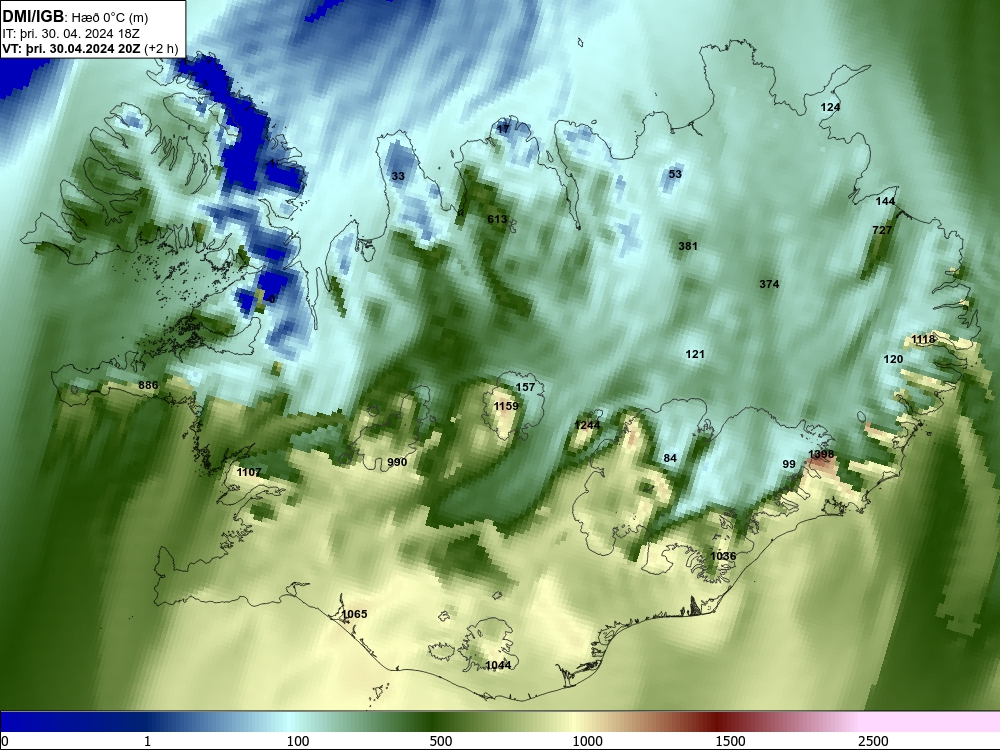Image resolution: width=1000 pixels, height=750 pixels.
Task: Select the 1044 map value
Action: [x=498, y=665]
